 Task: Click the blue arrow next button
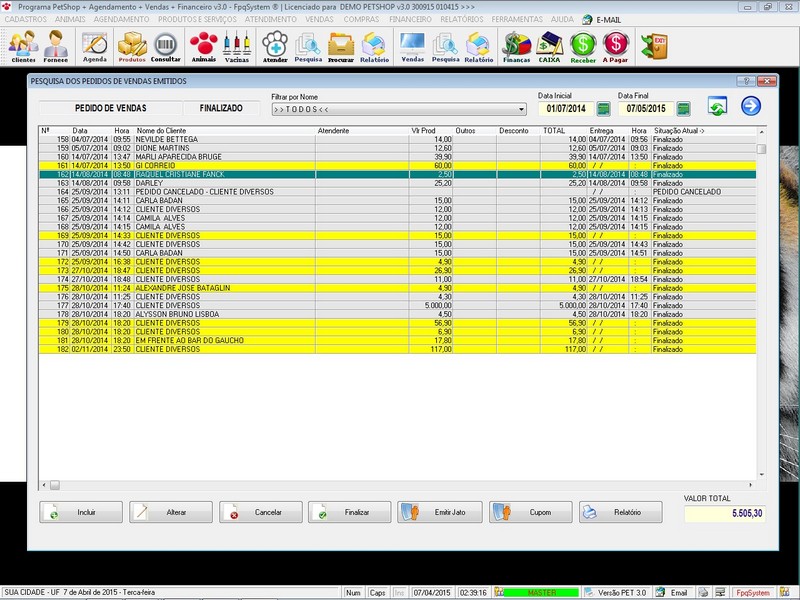click(751, 107)
